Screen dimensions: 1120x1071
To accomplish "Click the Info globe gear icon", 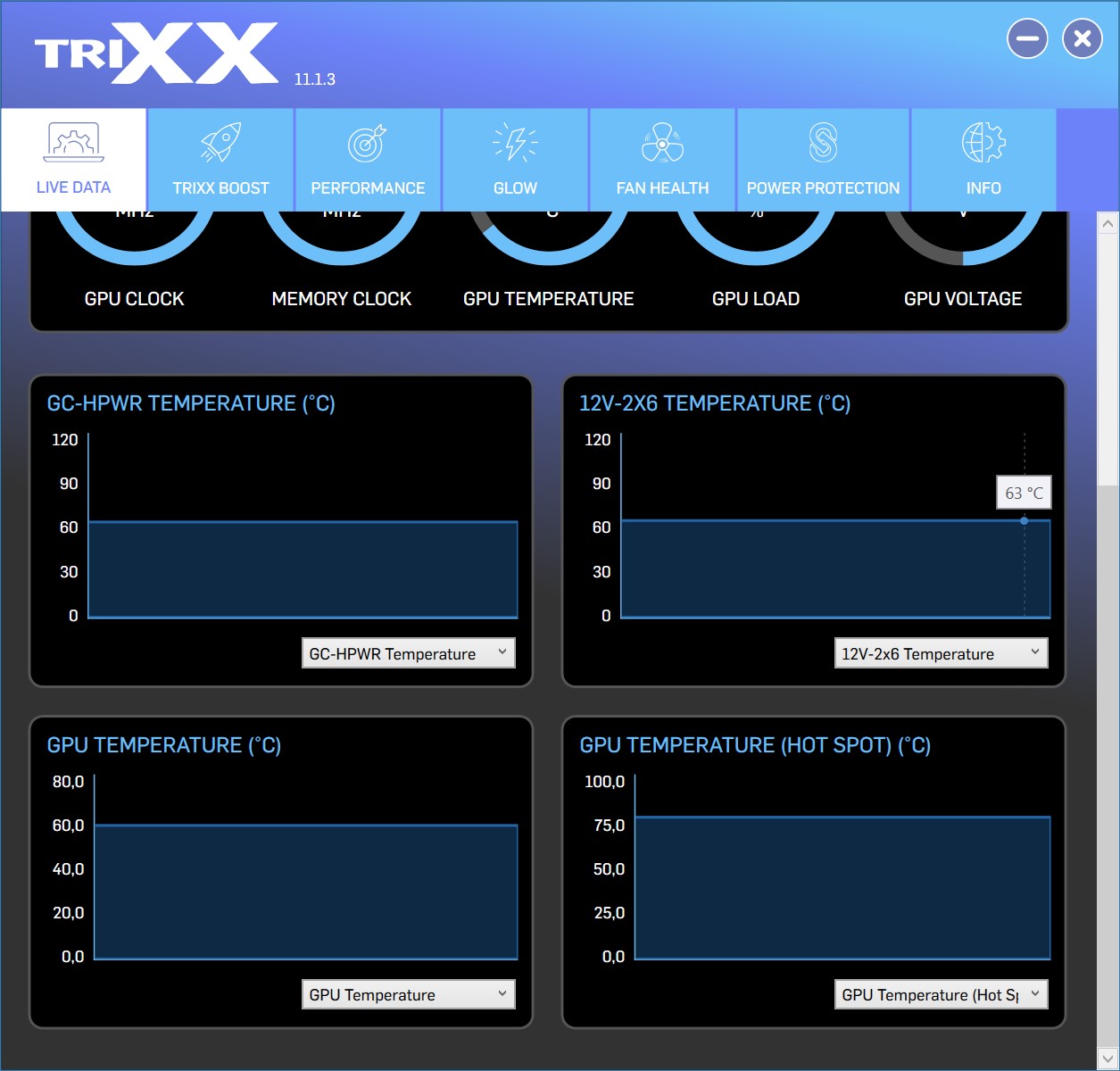I will coord(983,142).
